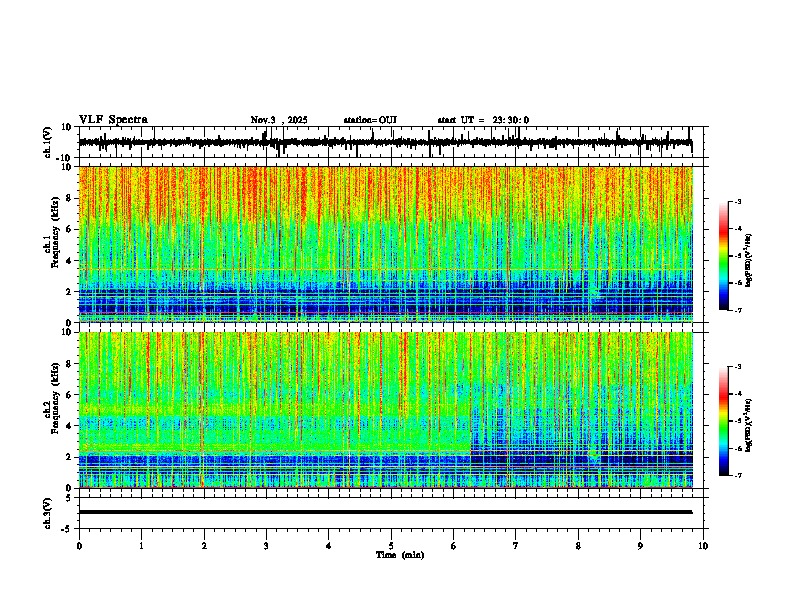Viewport: 792px width, 612px height.
Task: Click the ch.2 color bar "log(PSD)" units label
Action: [x=749, y=426]
